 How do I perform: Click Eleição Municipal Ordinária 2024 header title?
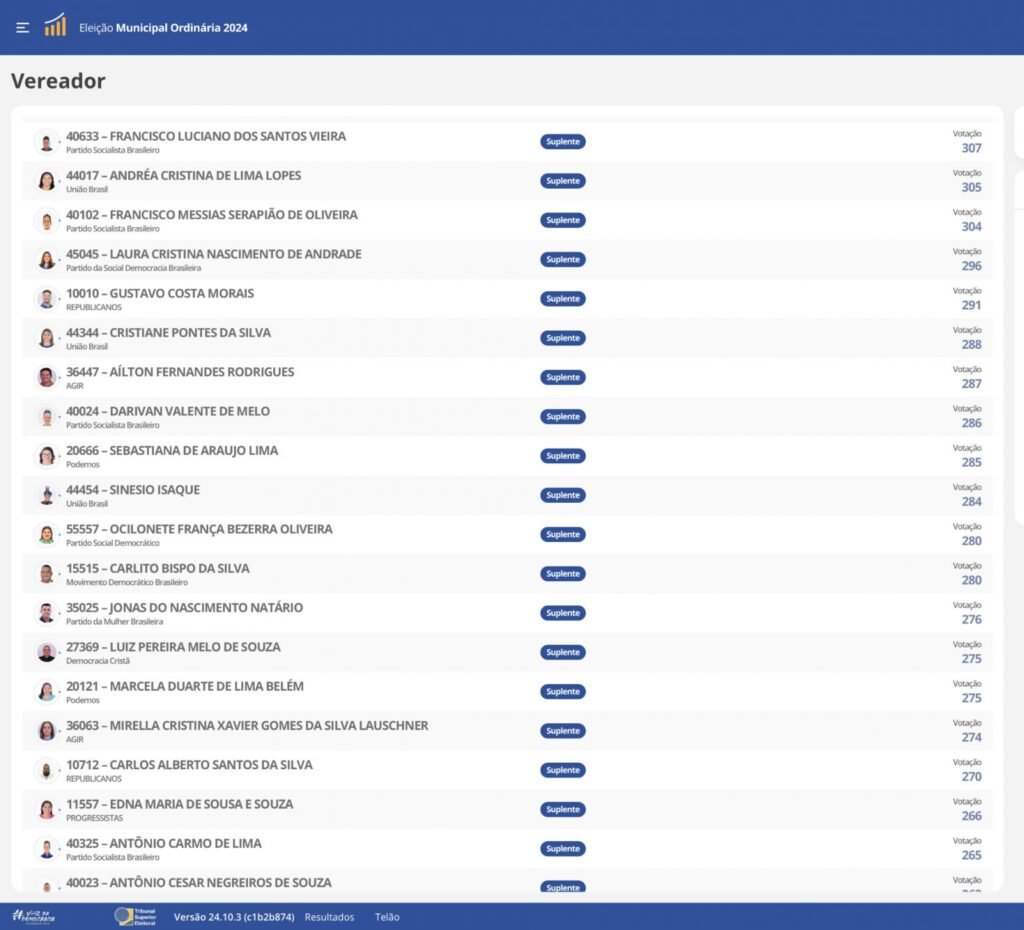[x=163, y=28]
